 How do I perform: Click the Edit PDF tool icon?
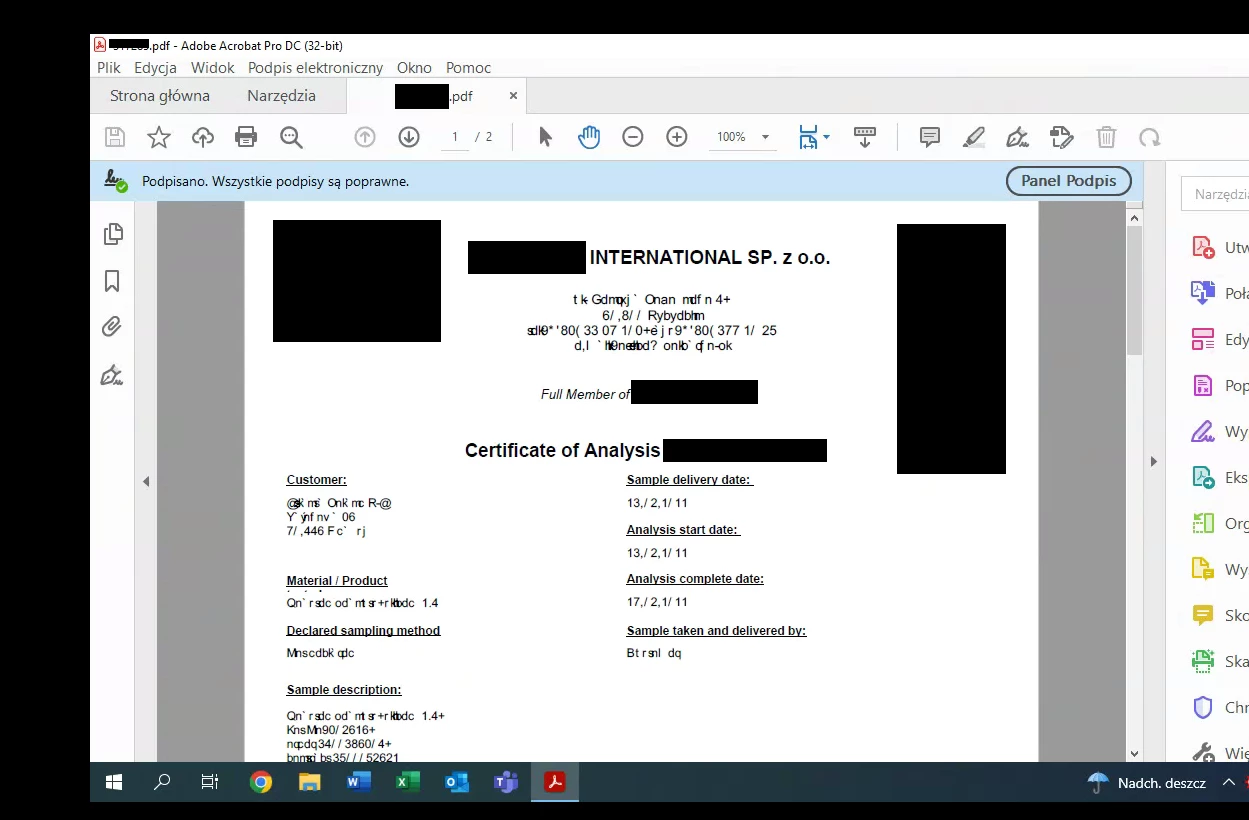click(1203, 339)
